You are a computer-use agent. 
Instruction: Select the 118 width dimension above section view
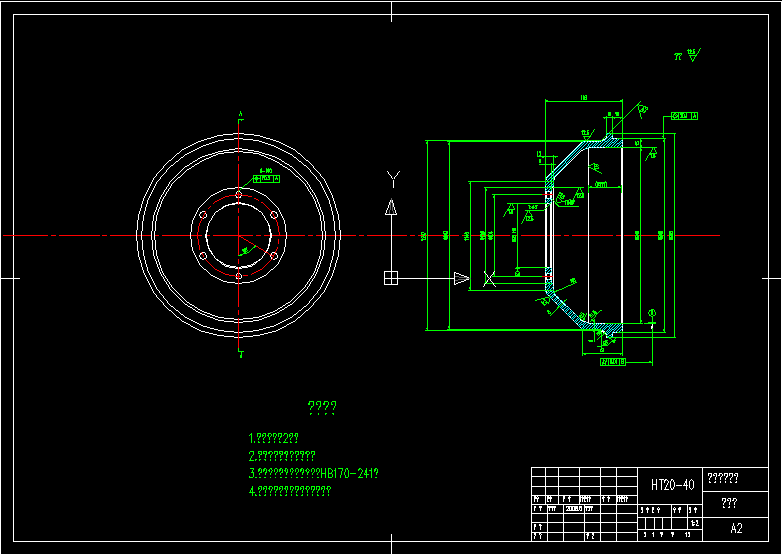[584, 98]
